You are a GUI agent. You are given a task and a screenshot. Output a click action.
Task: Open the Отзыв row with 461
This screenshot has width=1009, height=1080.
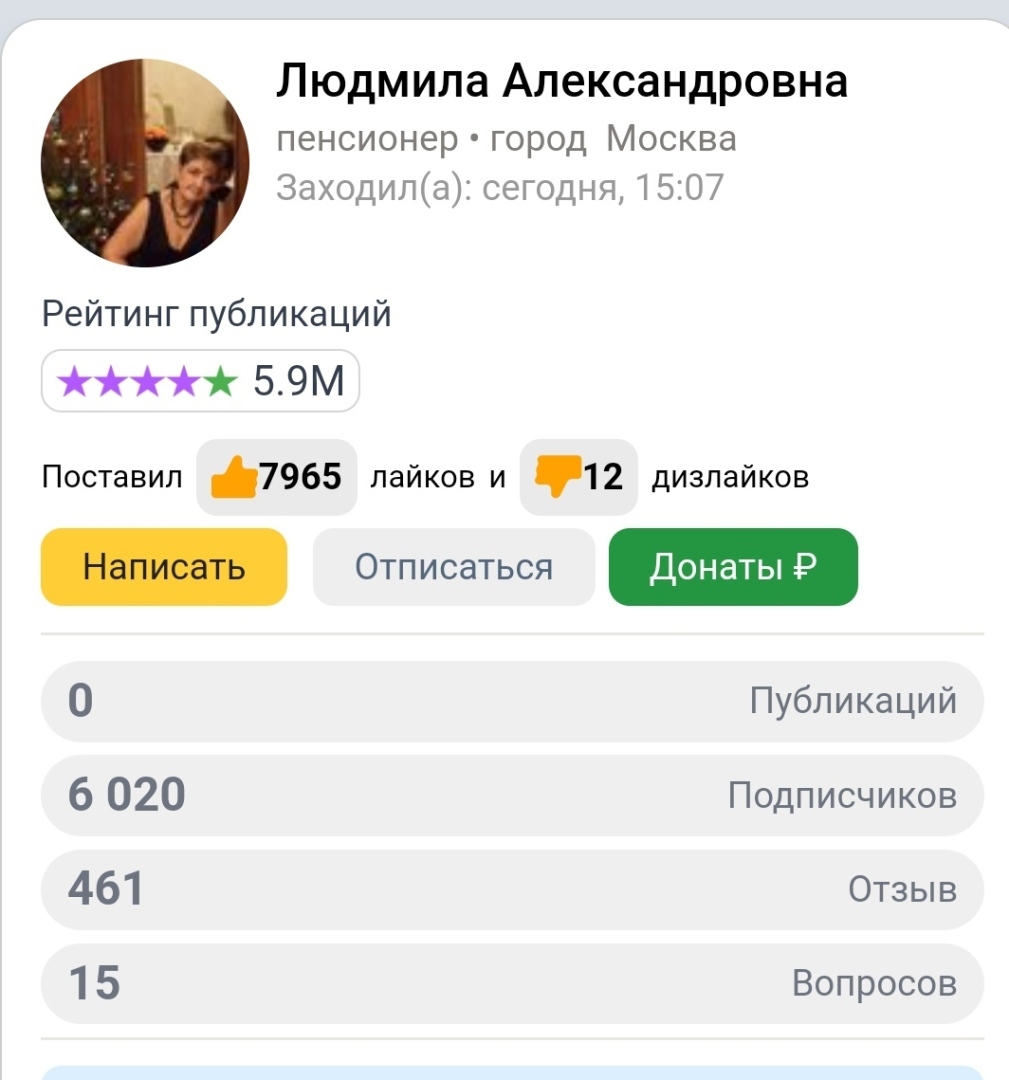(x=512, y=889)
